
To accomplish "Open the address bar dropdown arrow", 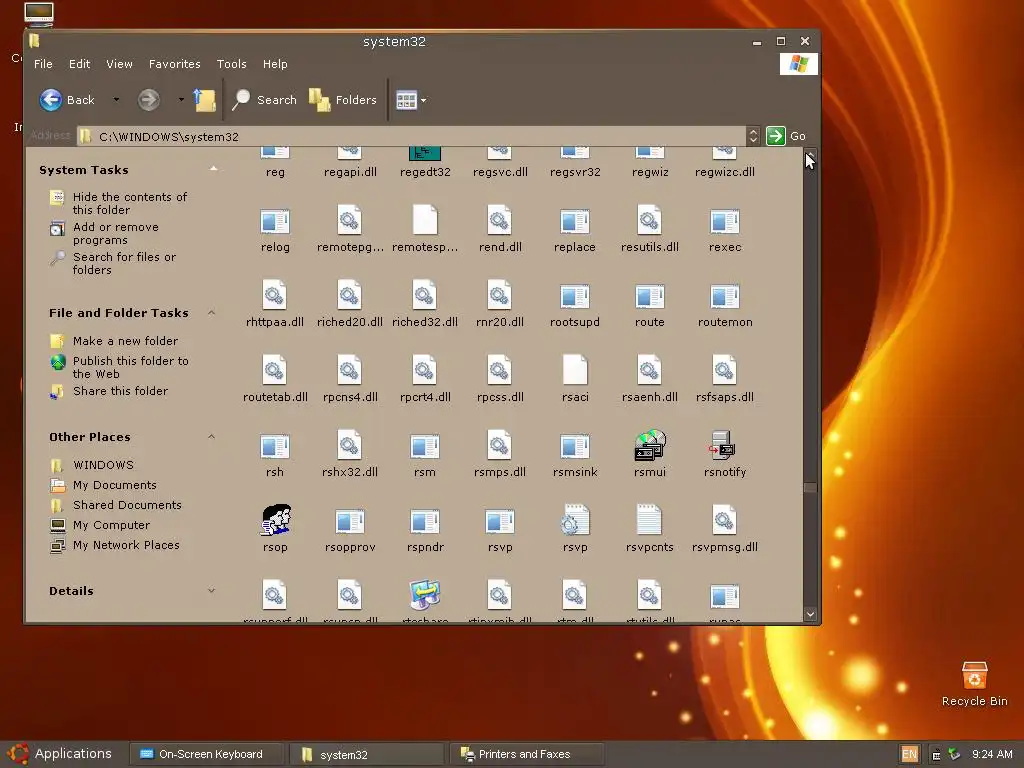I will (753, 136).
